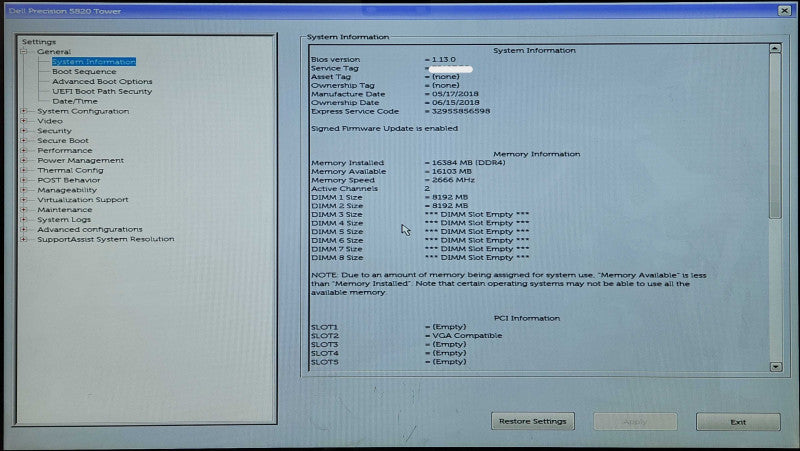Click the DIMM 8 Size row

(420, 258)
